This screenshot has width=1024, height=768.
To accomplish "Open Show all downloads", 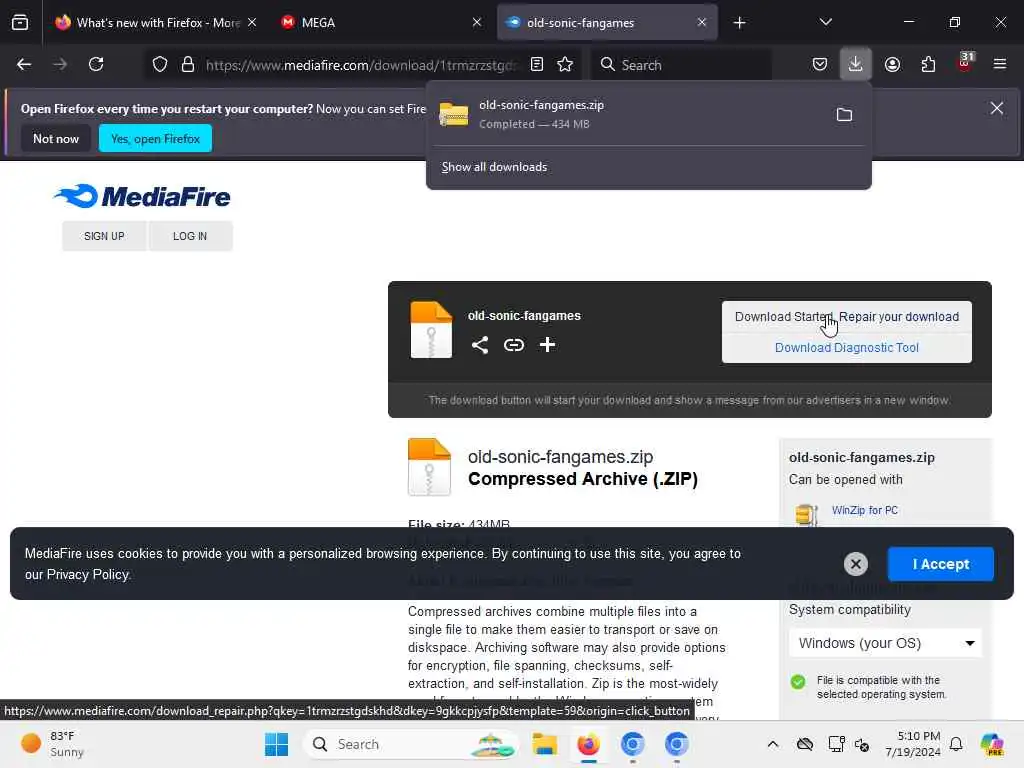I will (494, 167).
